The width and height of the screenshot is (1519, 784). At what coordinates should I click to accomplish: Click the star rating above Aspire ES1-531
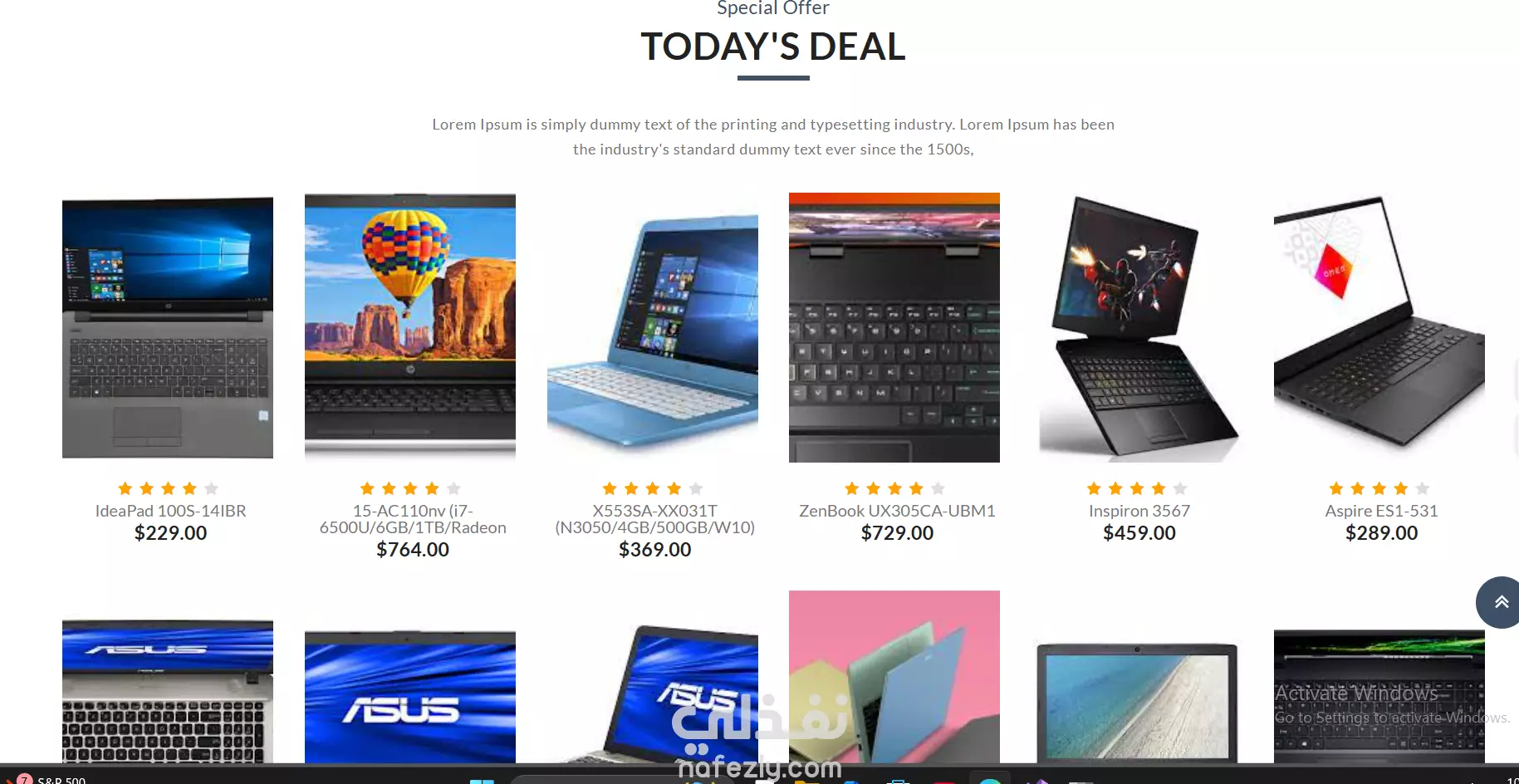click(x=1379, y=488)
